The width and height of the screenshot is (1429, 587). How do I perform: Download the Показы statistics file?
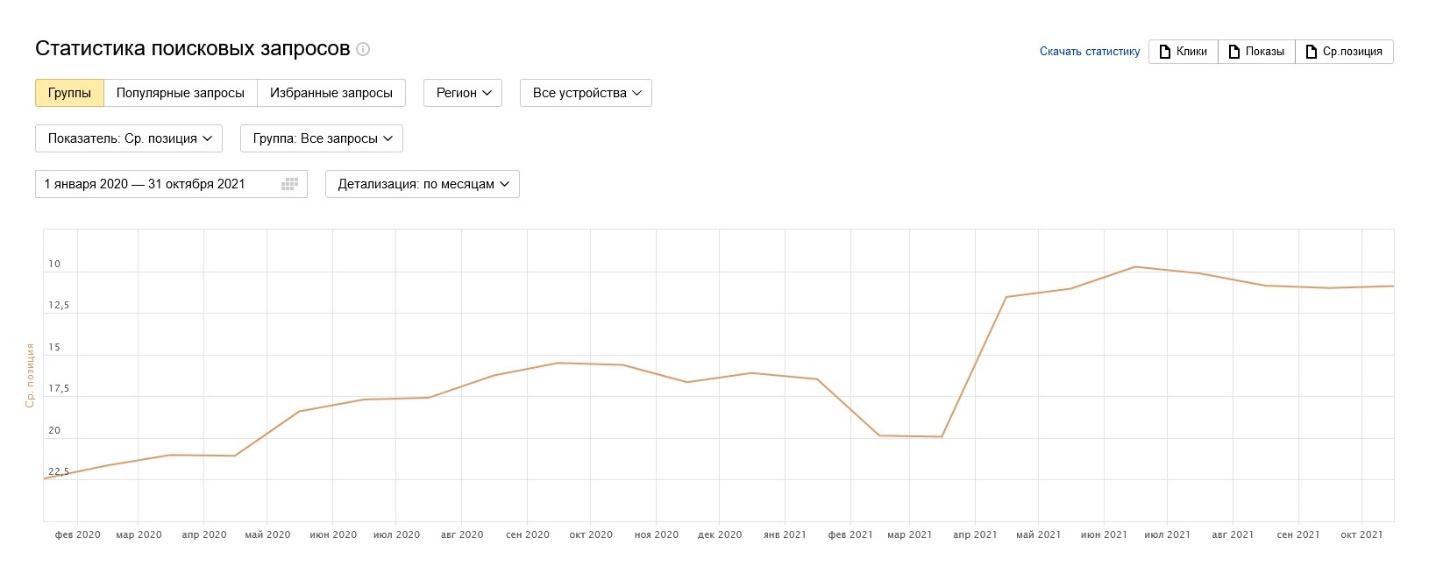(1256, 52)
